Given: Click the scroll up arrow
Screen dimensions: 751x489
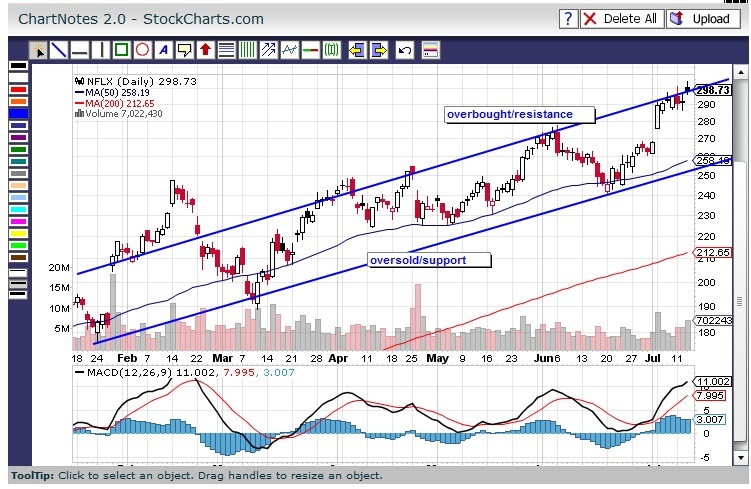Looking at the screenshot, I should [740, 73].
